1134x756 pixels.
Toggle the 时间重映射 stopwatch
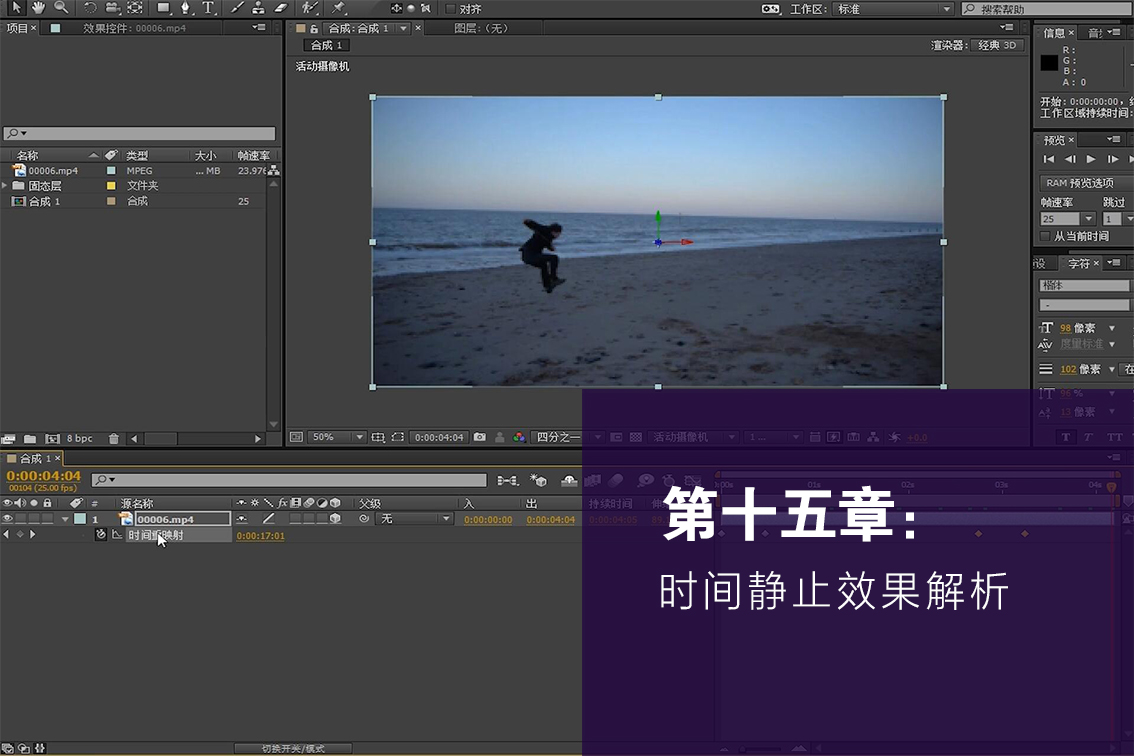click(101, 535)
